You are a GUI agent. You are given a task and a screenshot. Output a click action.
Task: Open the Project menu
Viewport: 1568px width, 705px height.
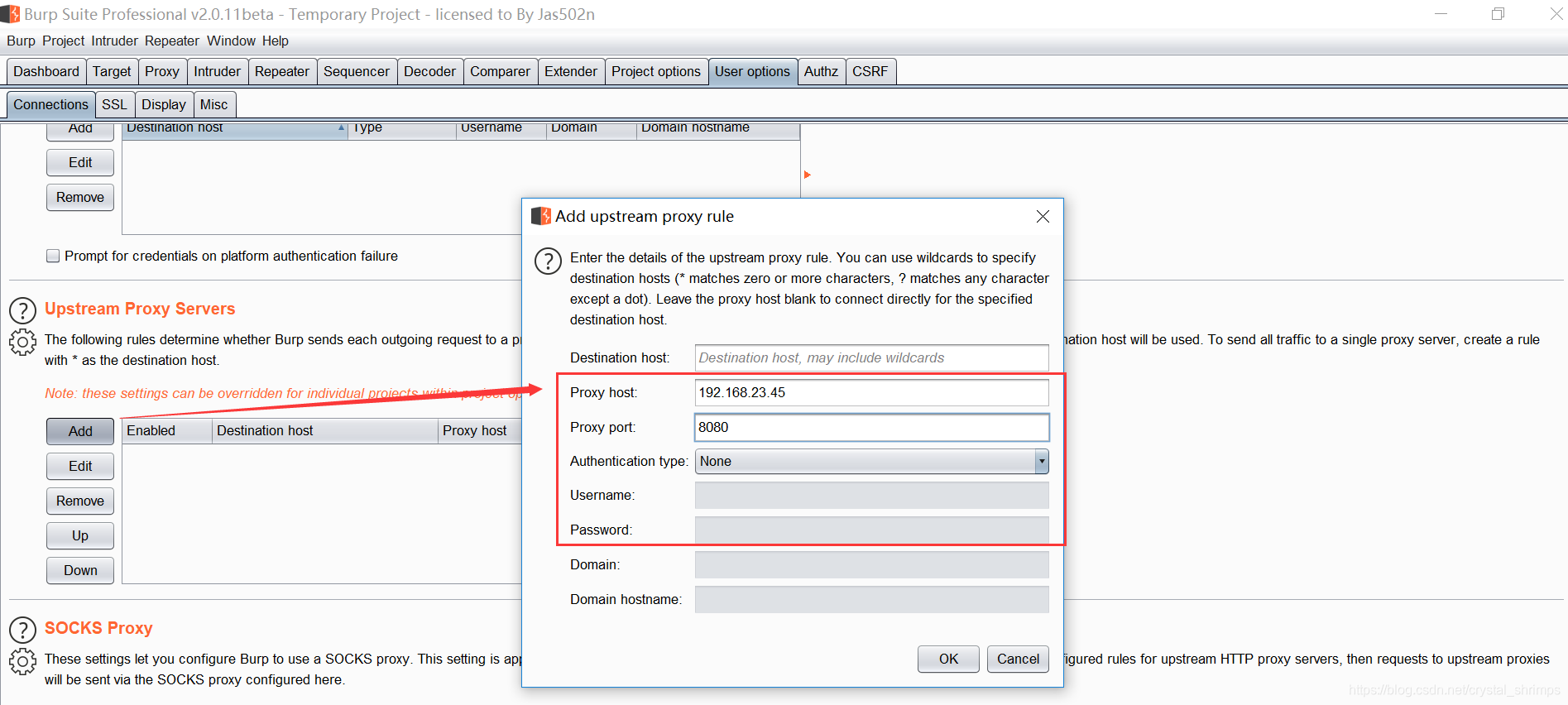[64, 41]
